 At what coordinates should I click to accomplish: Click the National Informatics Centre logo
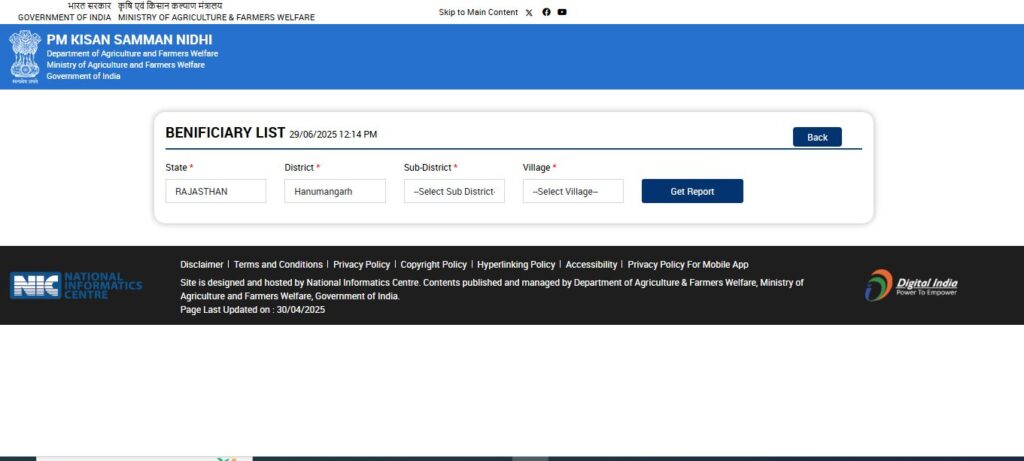pyautogui.click(x=76, y=285)
